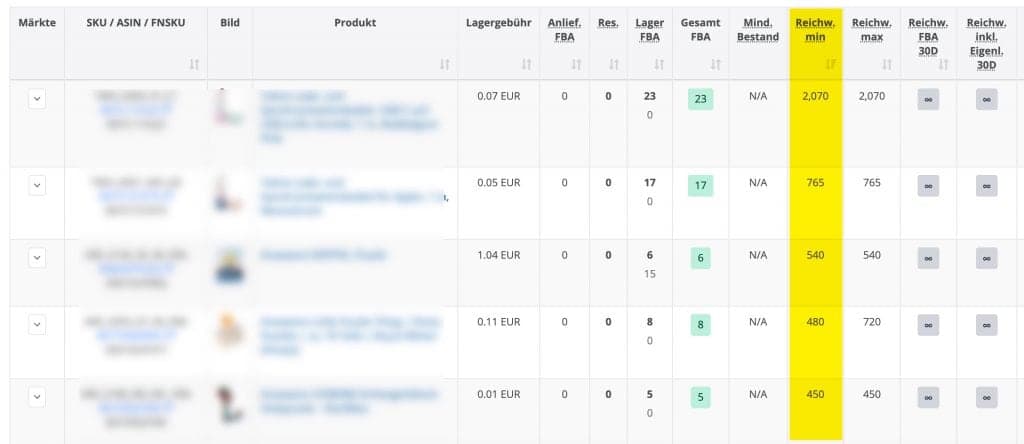1024x444 pixels.
Task: Sort by Reichw. max arrows icon
Action: (x=886, y=64)
